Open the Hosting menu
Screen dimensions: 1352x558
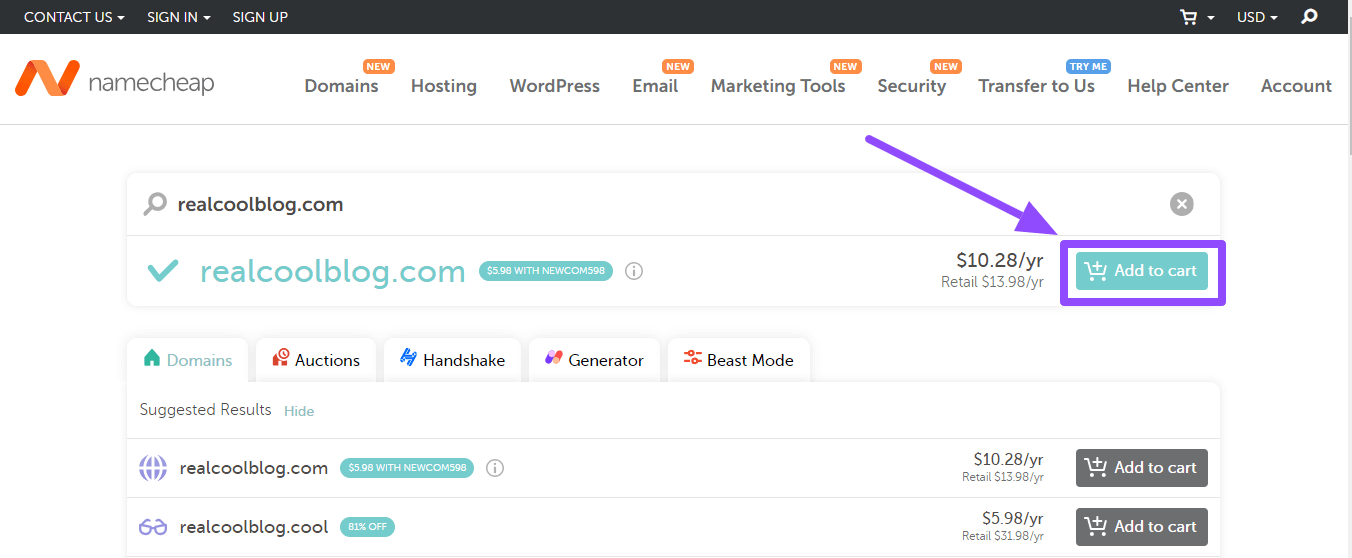pyautogui.click(x=444, y=86)
